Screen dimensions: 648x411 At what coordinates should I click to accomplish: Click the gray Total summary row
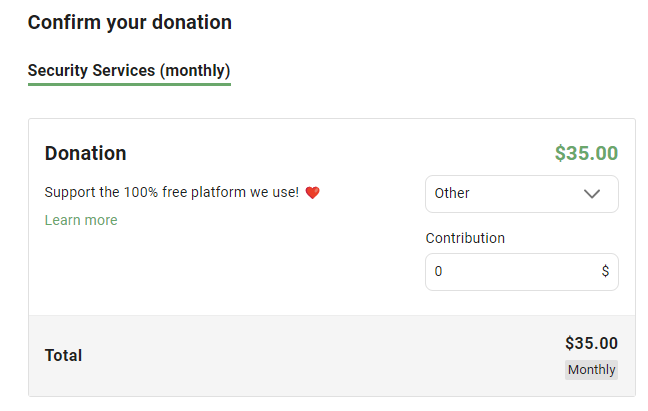(332, 356)
